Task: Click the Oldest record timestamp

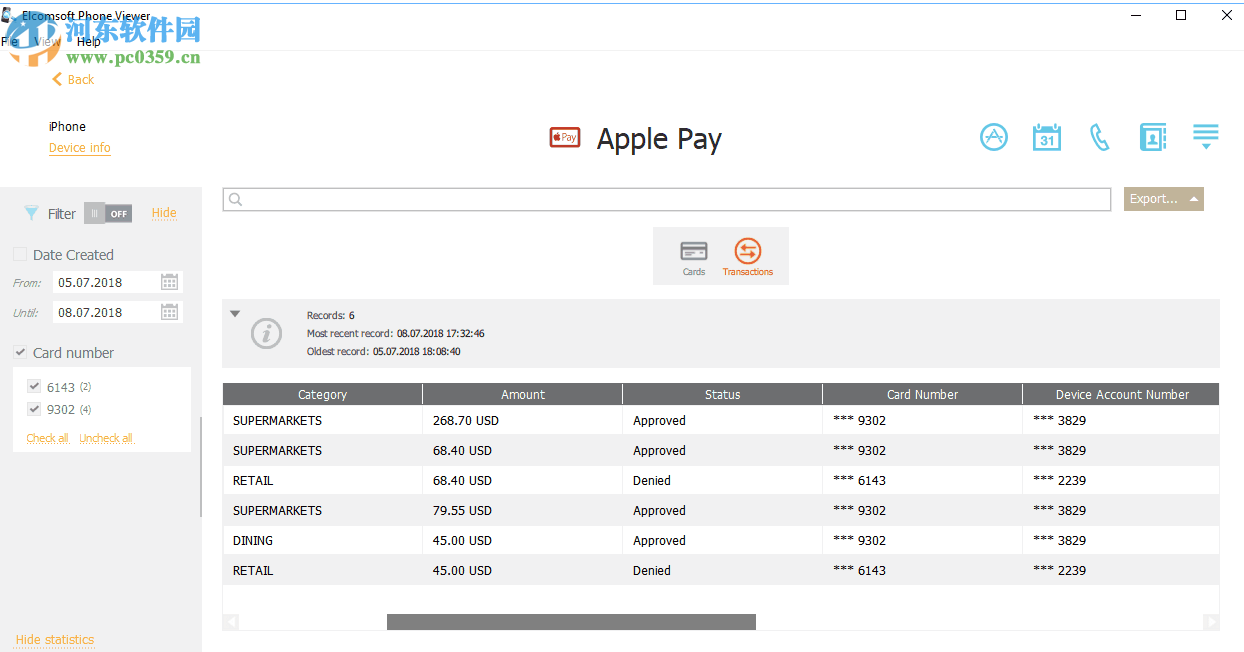Action: (416, 351)
